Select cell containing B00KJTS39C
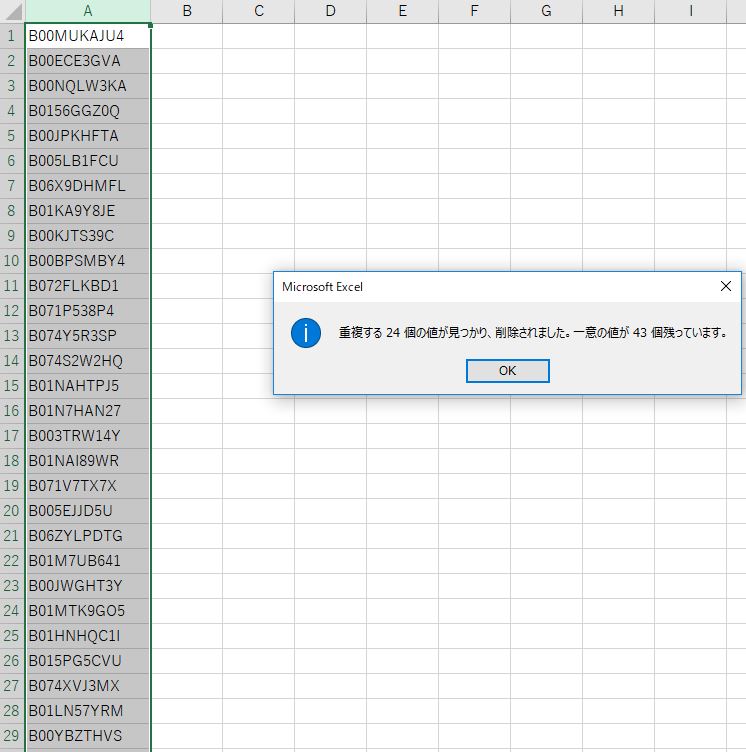The height and width of the screenshot is (752, 746). click(x=88, y=235)
